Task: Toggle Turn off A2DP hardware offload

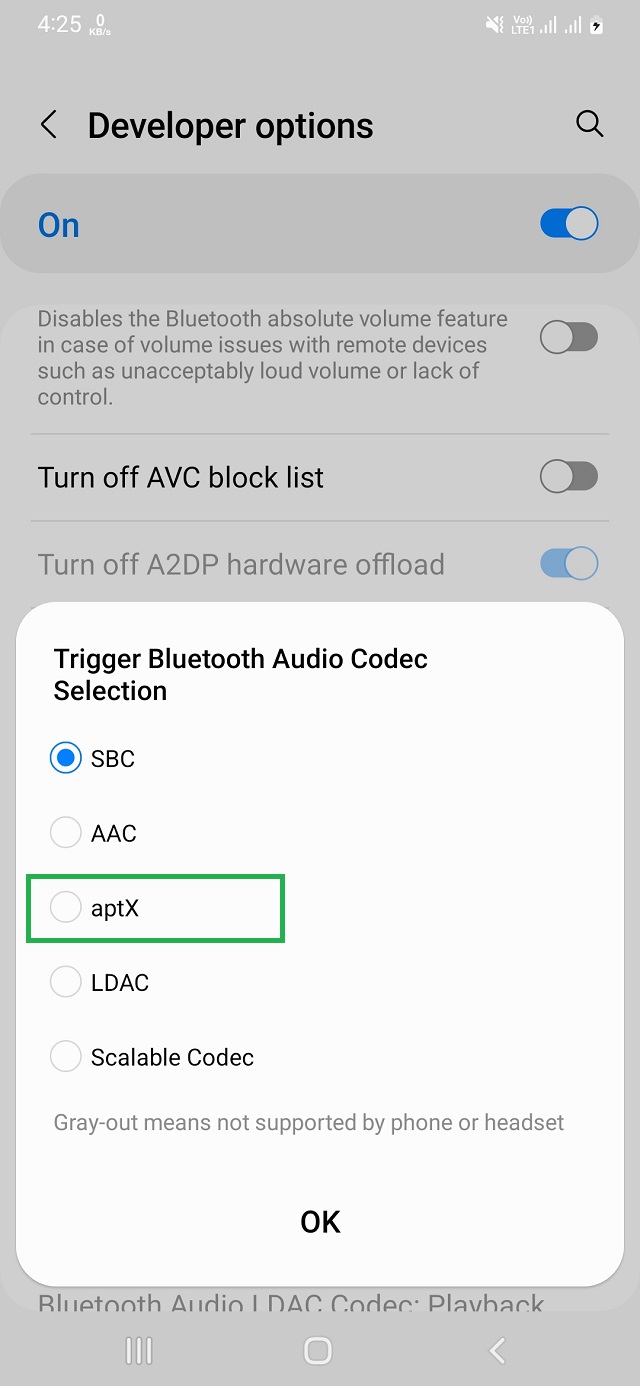Action: (x=568, y=564)
